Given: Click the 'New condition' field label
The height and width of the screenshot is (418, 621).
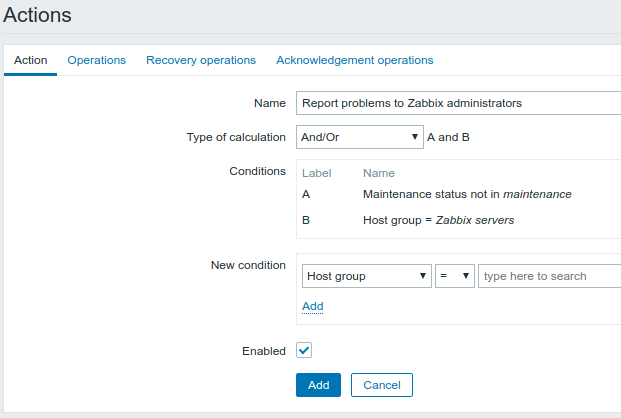Looking at the screenshot, I should pos(248,265).
